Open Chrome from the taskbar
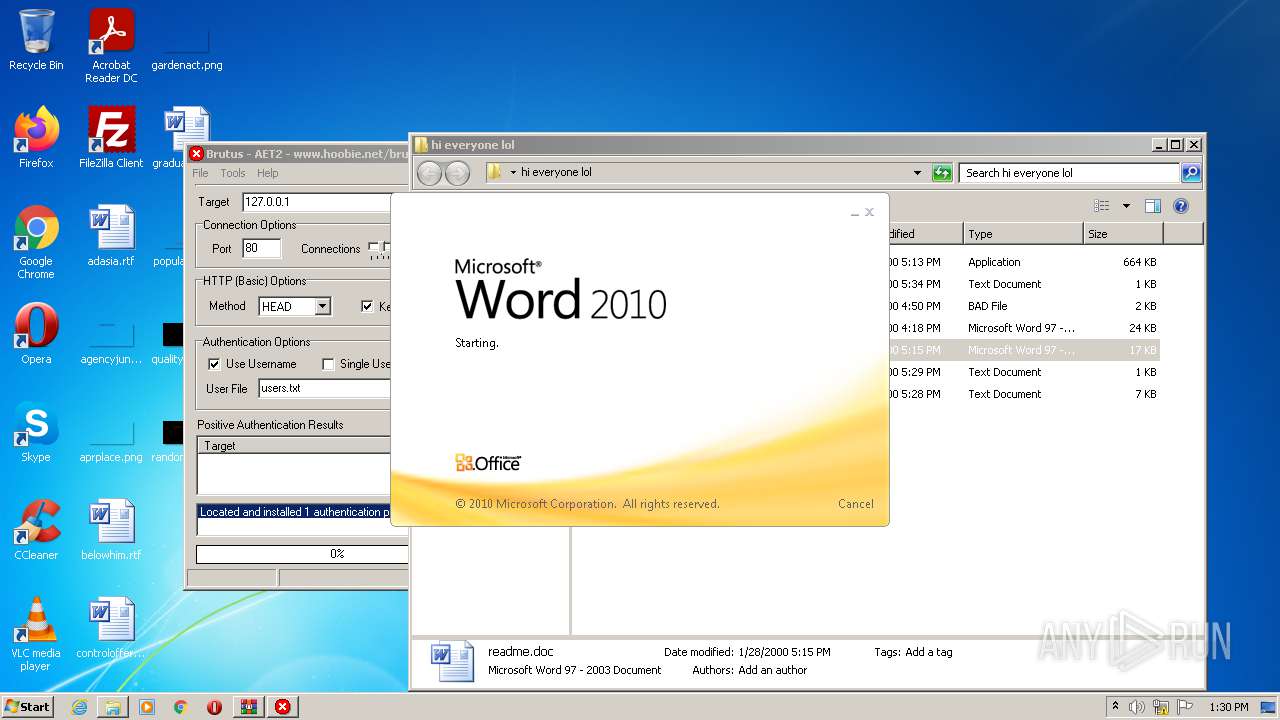Viewport: 1280px width, 720px height. point(181,707)
